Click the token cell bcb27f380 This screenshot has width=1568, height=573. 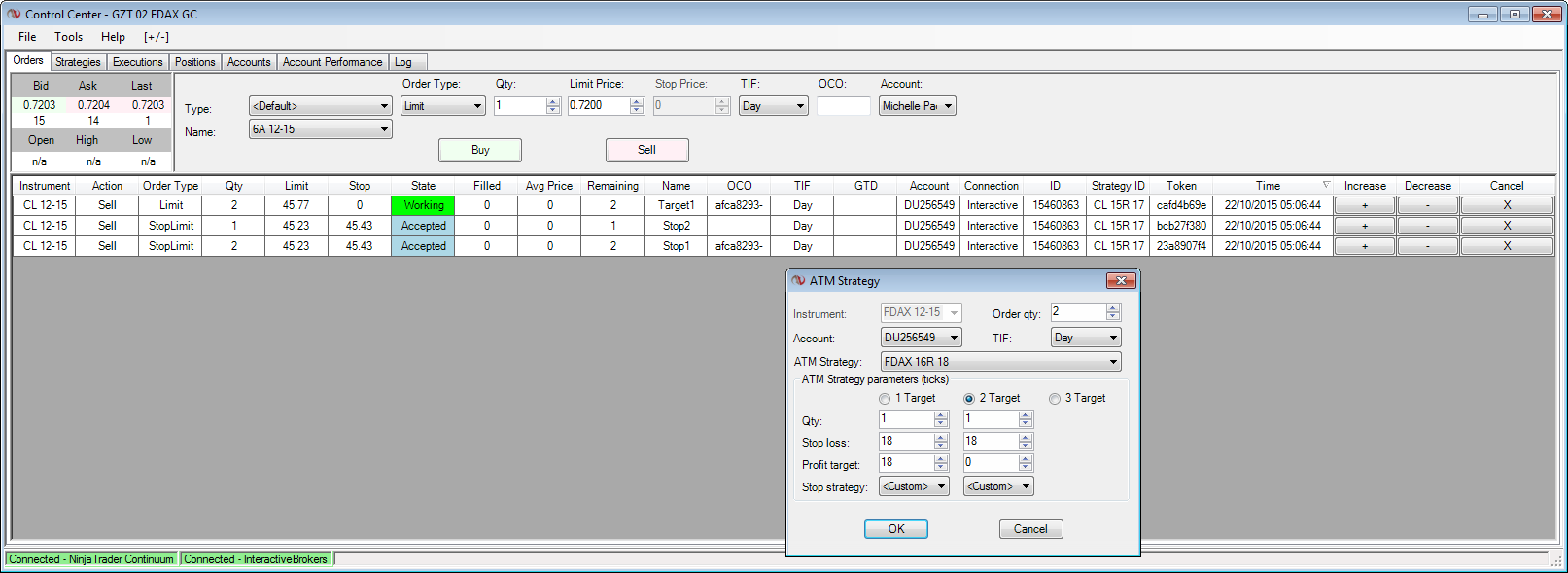tap(1181, 226)
